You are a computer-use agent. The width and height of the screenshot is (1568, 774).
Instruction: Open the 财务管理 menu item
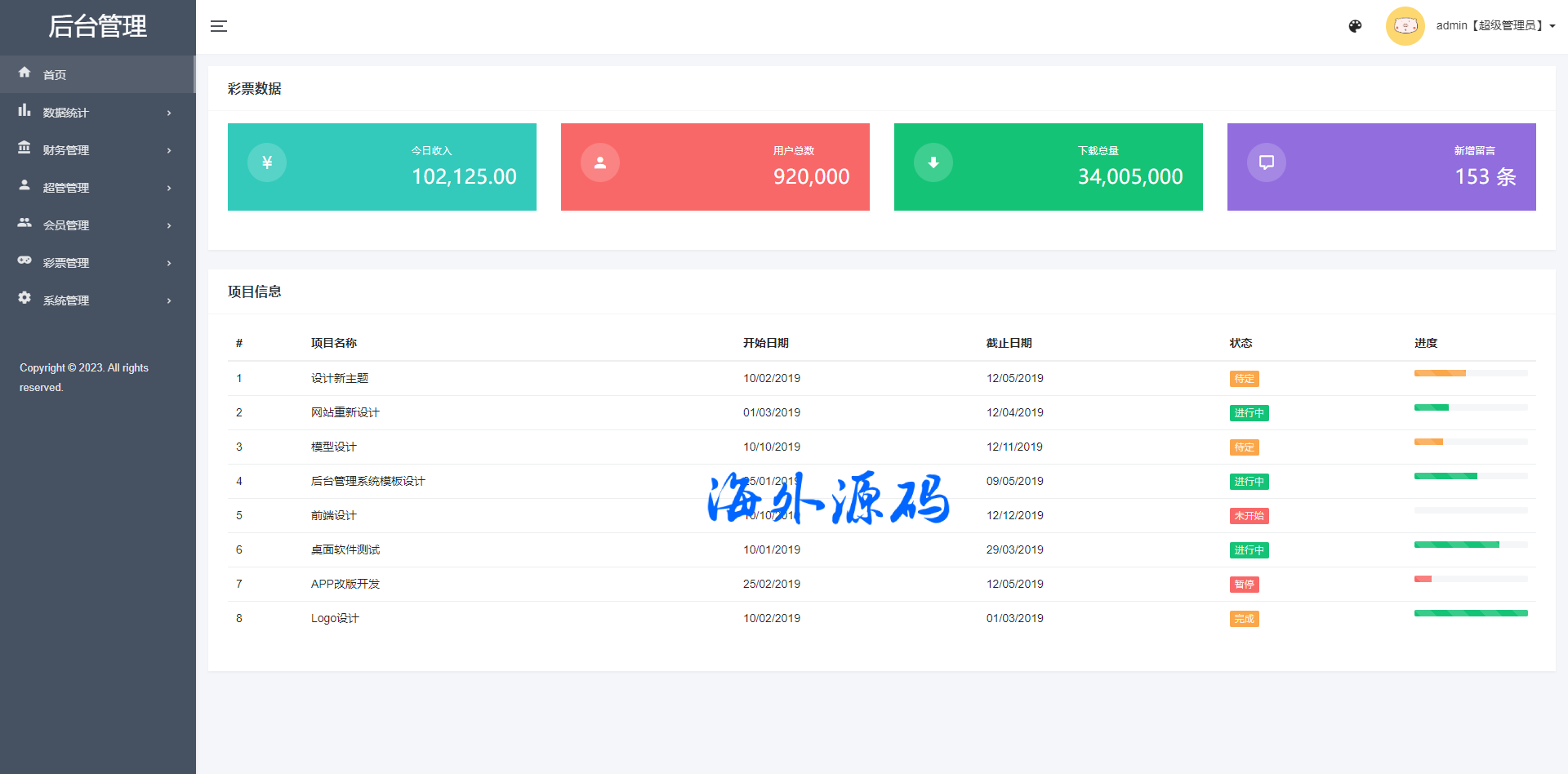click(66, 150)
